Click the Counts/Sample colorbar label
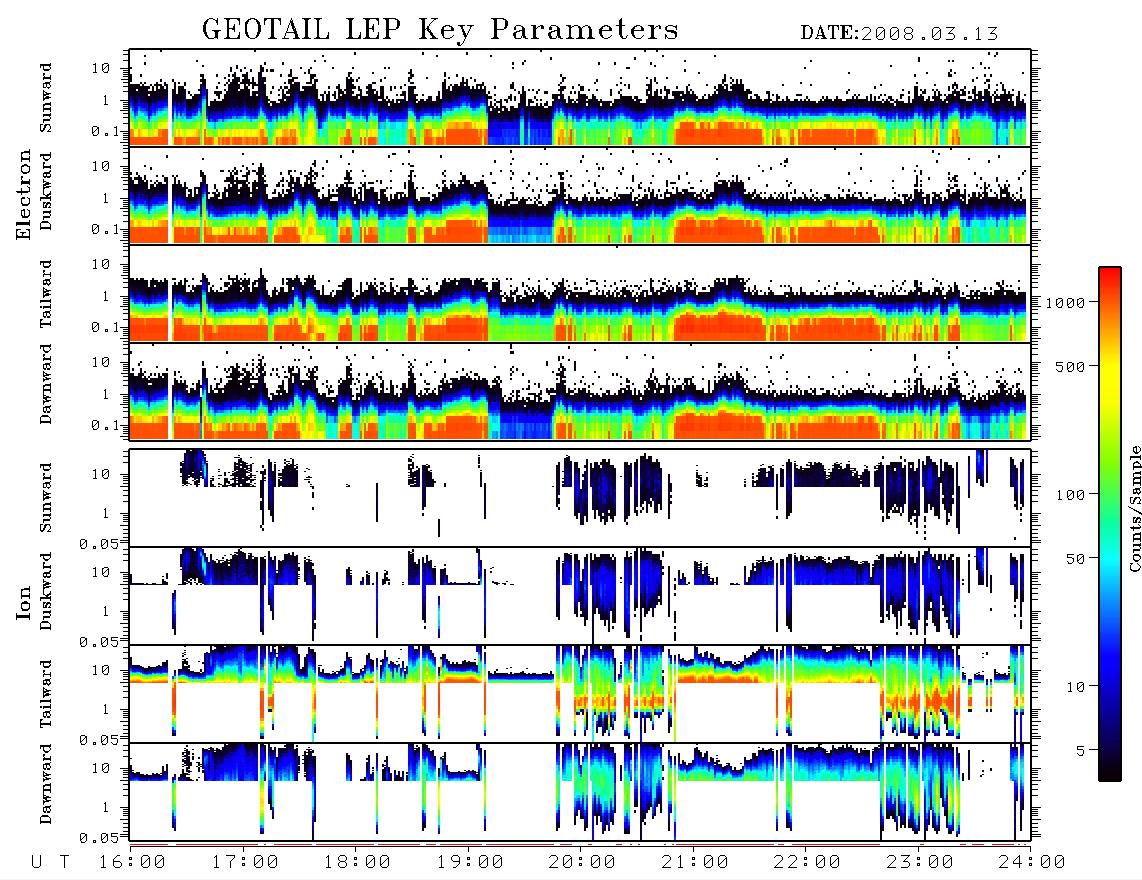Image resolution: width=1142 pixels, height=880 pixels. point(1134,508)
